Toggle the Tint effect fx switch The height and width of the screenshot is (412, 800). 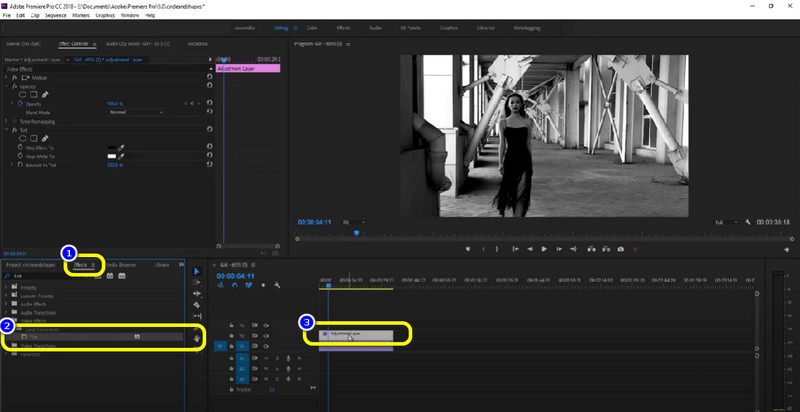[x=12, y=129]
